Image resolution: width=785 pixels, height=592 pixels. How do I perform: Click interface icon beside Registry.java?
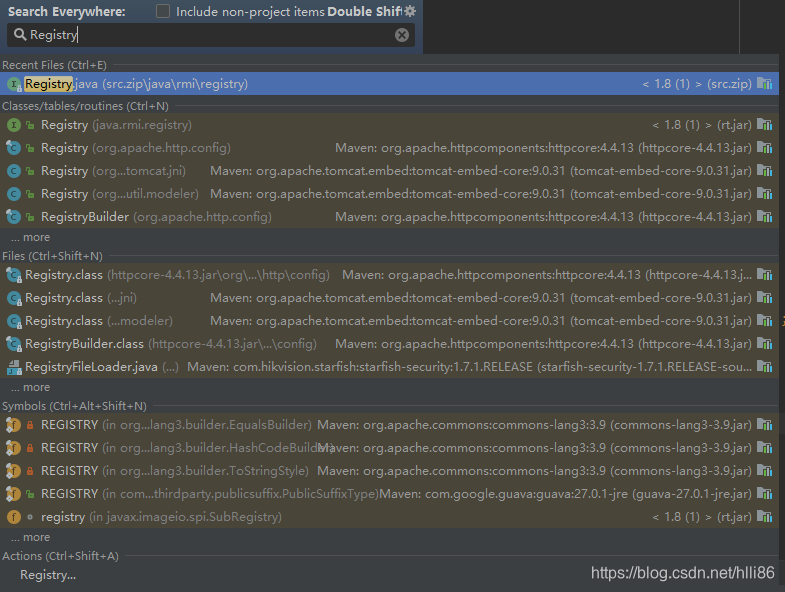(14, 84)
